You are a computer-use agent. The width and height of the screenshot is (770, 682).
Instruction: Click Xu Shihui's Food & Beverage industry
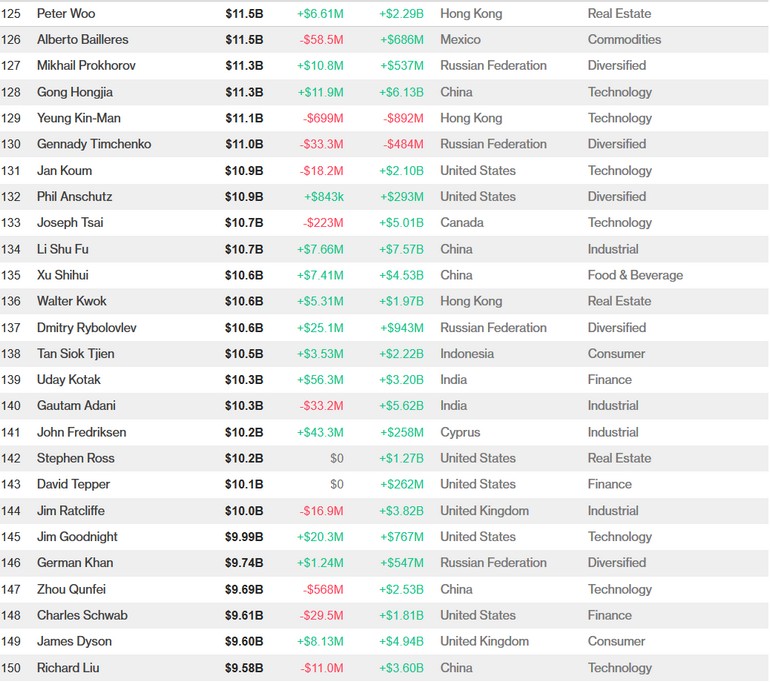(x=635, y=275)
